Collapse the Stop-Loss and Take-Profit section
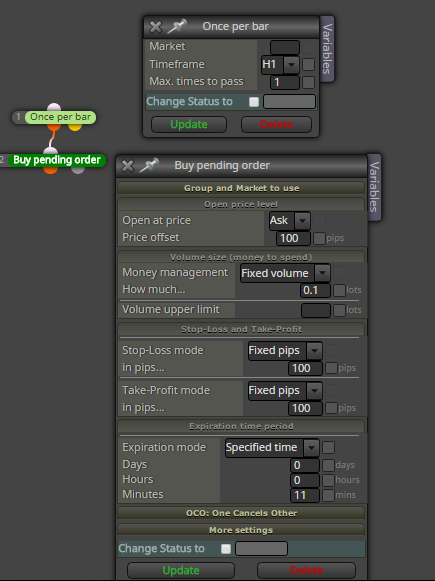This screenshot has height=581, width=435. pyautogui.click(x=241, y=329)
